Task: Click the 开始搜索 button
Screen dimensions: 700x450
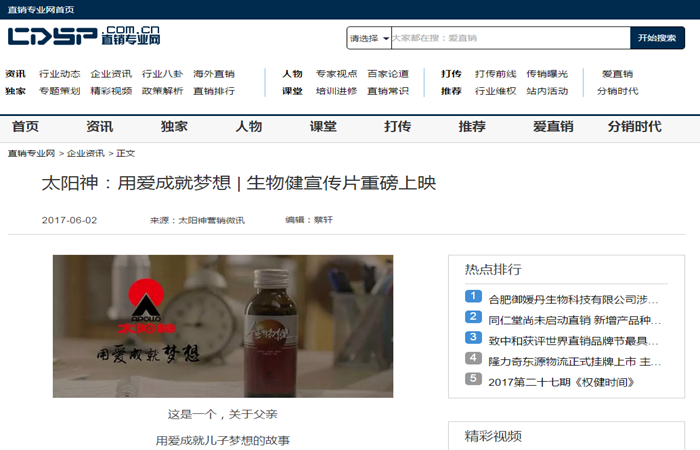Action: [x=657, y=38]
